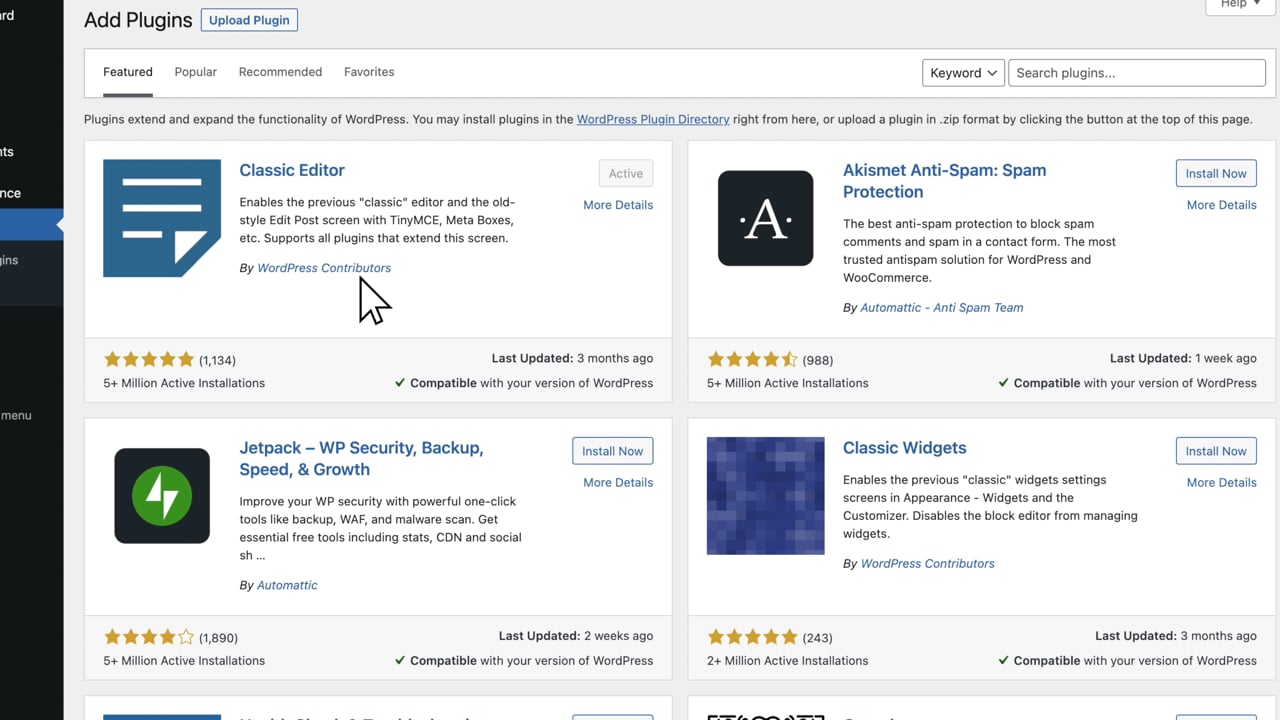
Task: Focus the Search plugins input field
Action: tap(1137, 73)
